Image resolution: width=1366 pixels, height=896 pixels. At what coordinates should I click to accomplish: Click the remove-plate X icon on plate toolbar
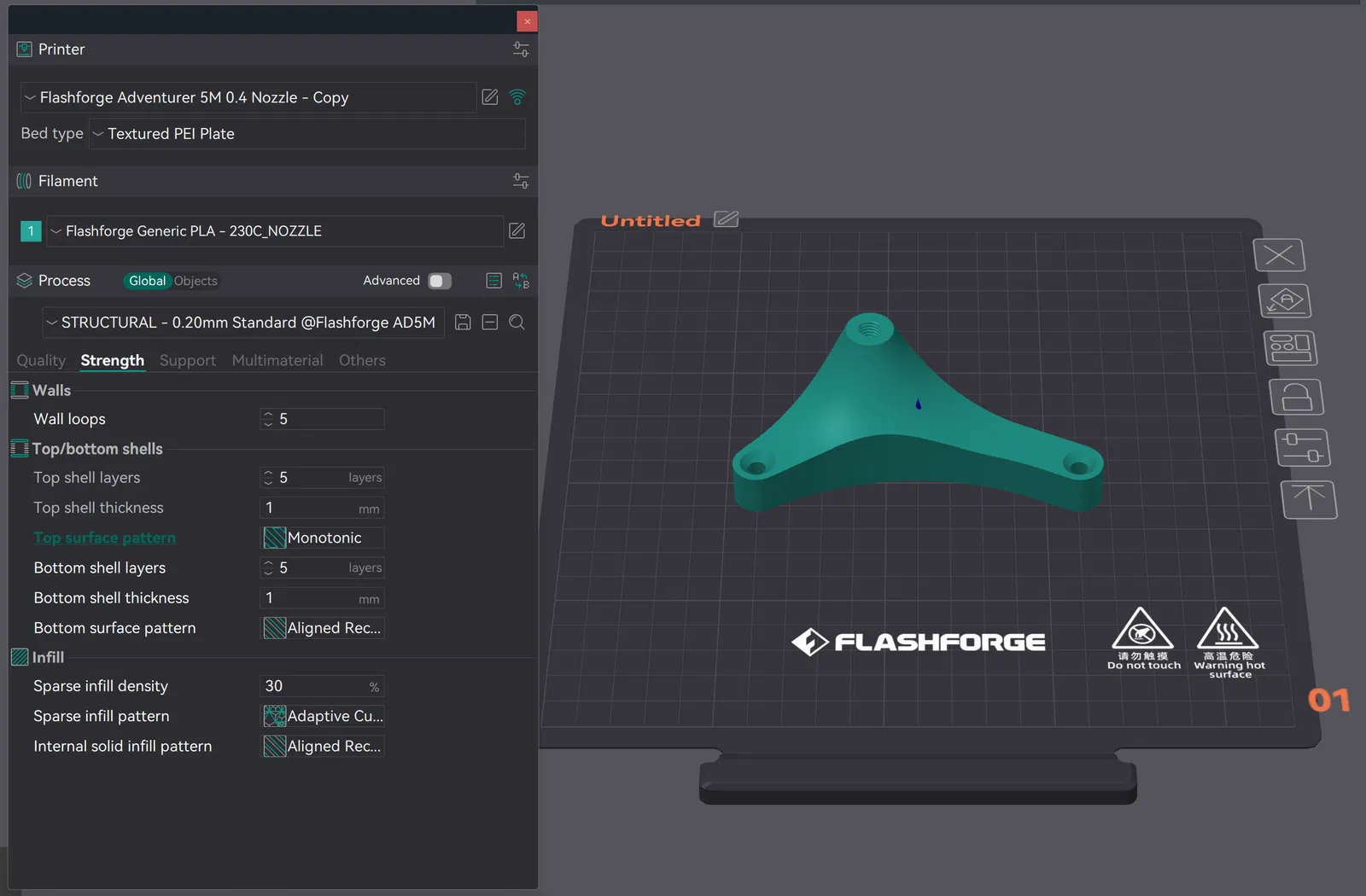click(1279, 254)
